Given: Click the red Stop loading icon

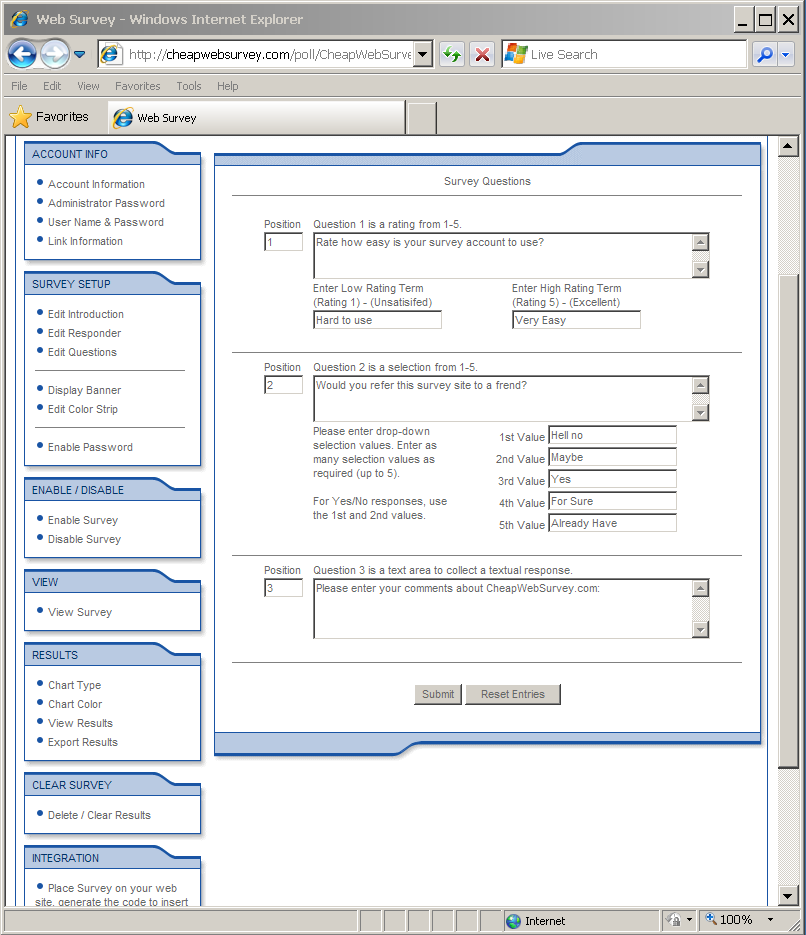Looking at the screenshot, I should click(x=482, y=55).
